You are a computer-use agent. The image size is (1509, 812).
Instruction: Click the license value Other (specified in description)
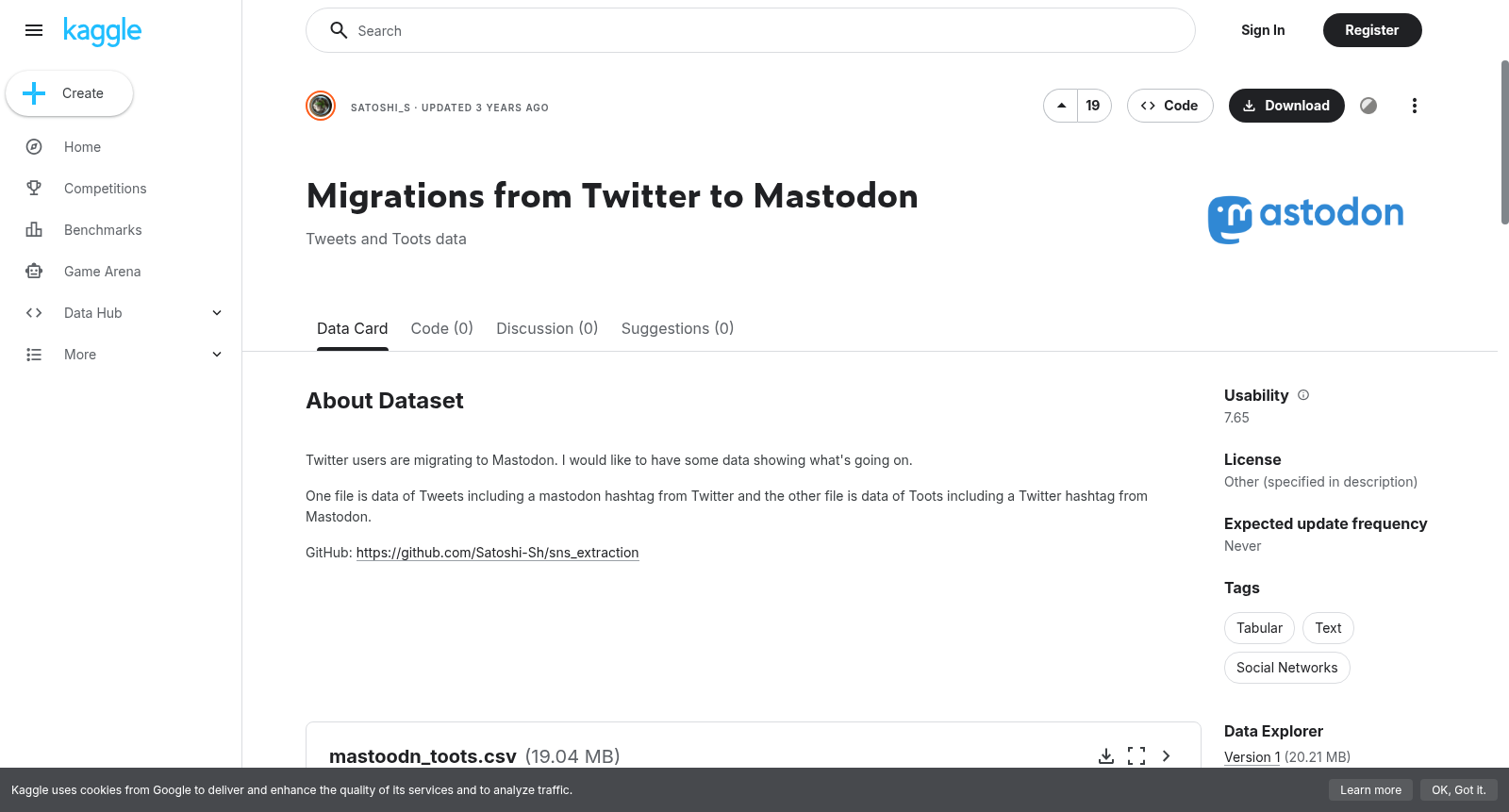click(x=1320, y=482)
